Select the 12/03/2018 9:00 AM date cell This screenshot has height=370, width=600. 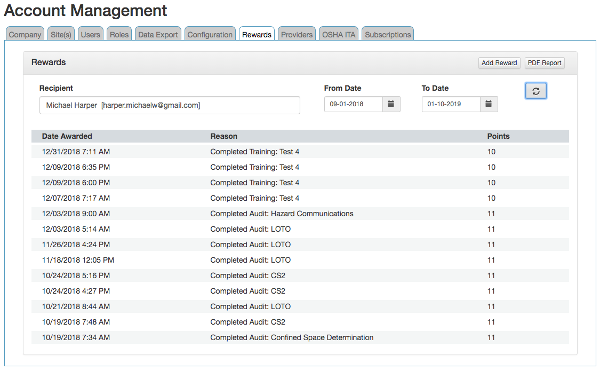[x=76, y=214]
